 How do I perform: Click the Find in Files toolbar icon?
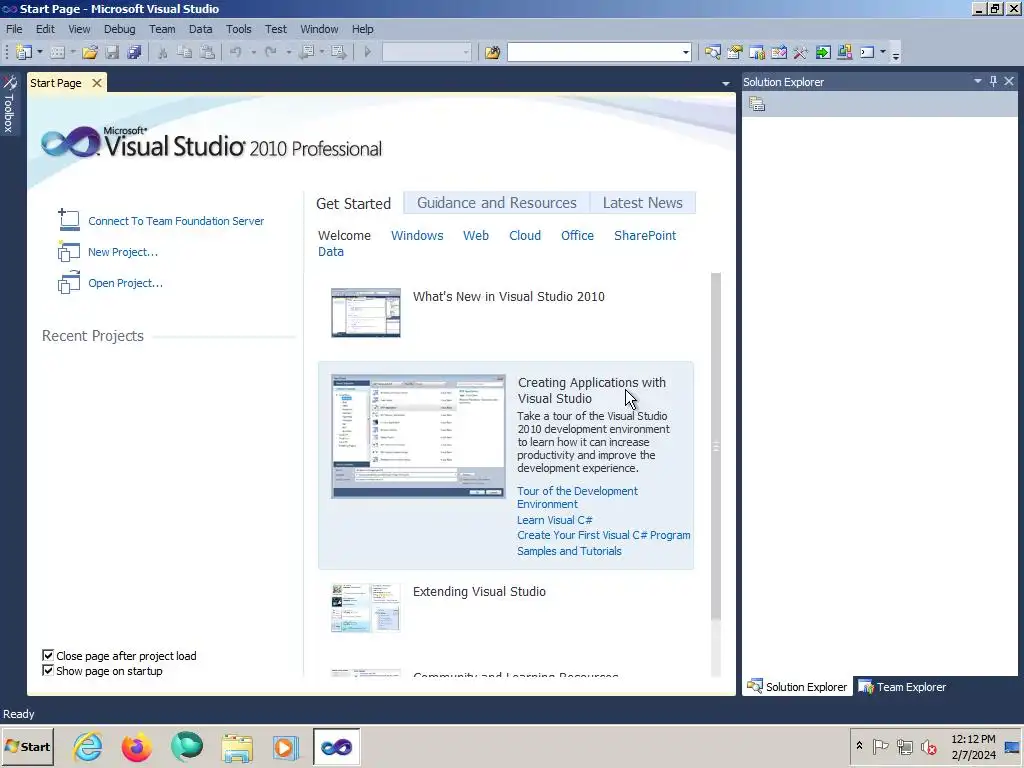tap(492, 52)
